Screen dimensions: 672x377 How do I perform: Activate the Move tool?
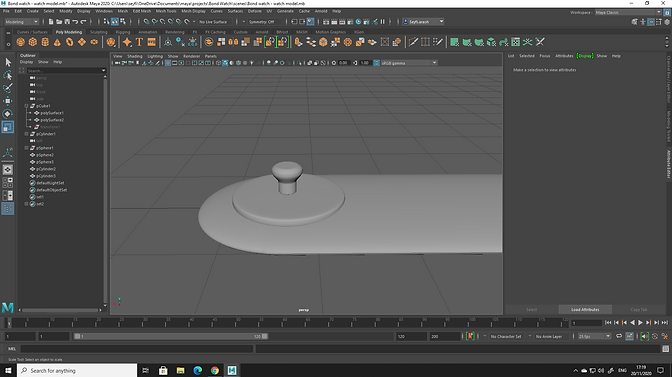(8, 101)
